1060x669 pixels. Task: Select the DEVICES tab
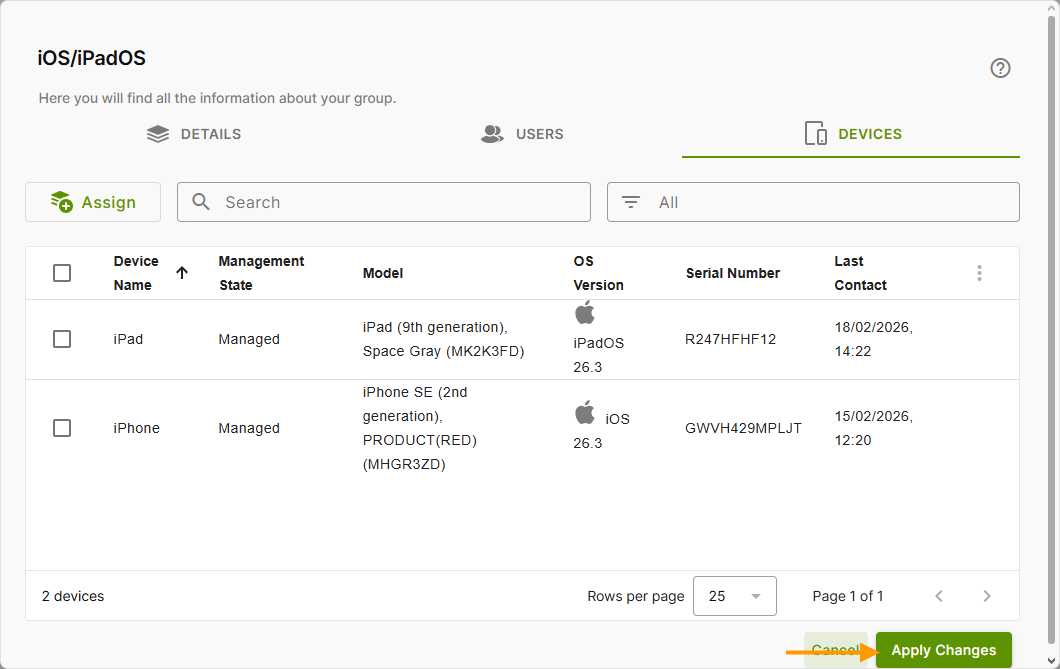[x=850, y=134]
